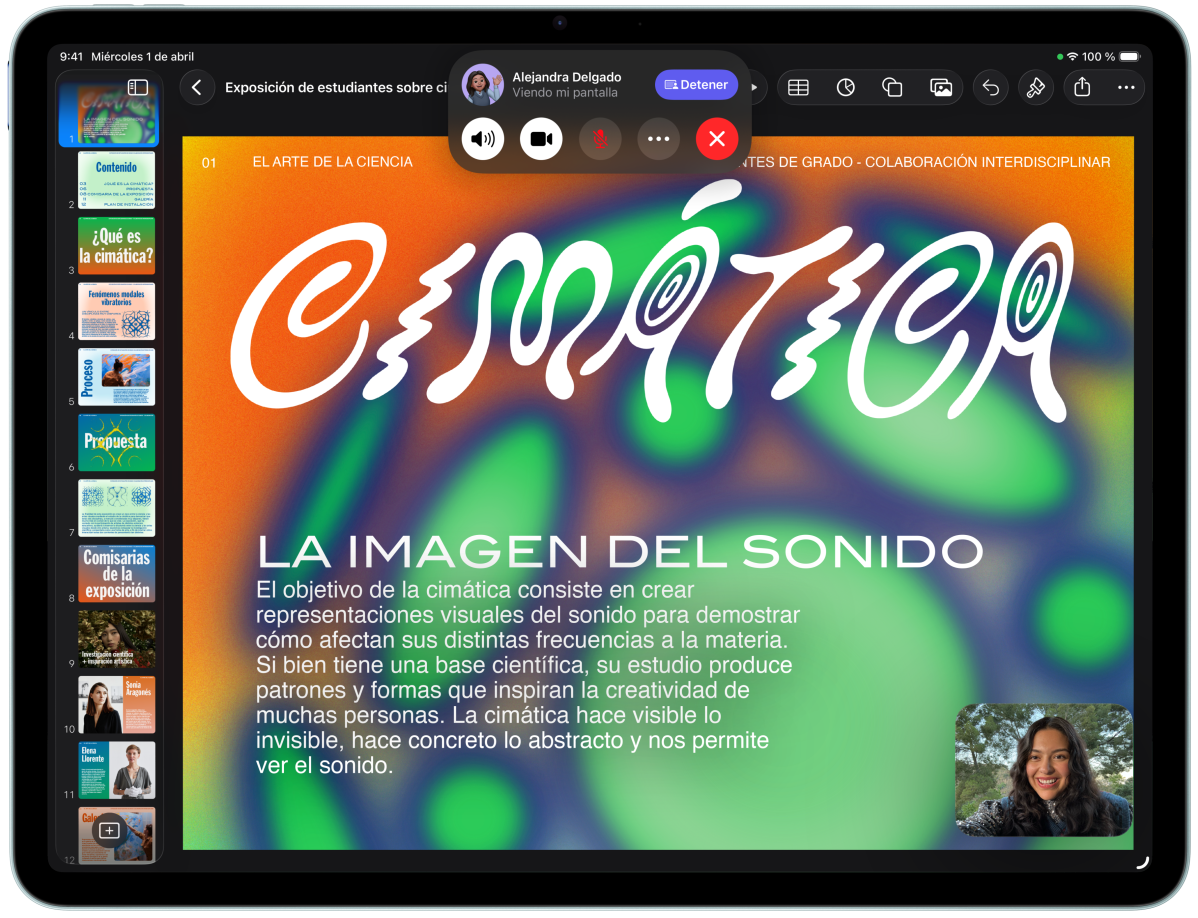This screenshot has width=1198, height=918.
Task: Open the insert media photo icon
Action: tap(941, 88)
